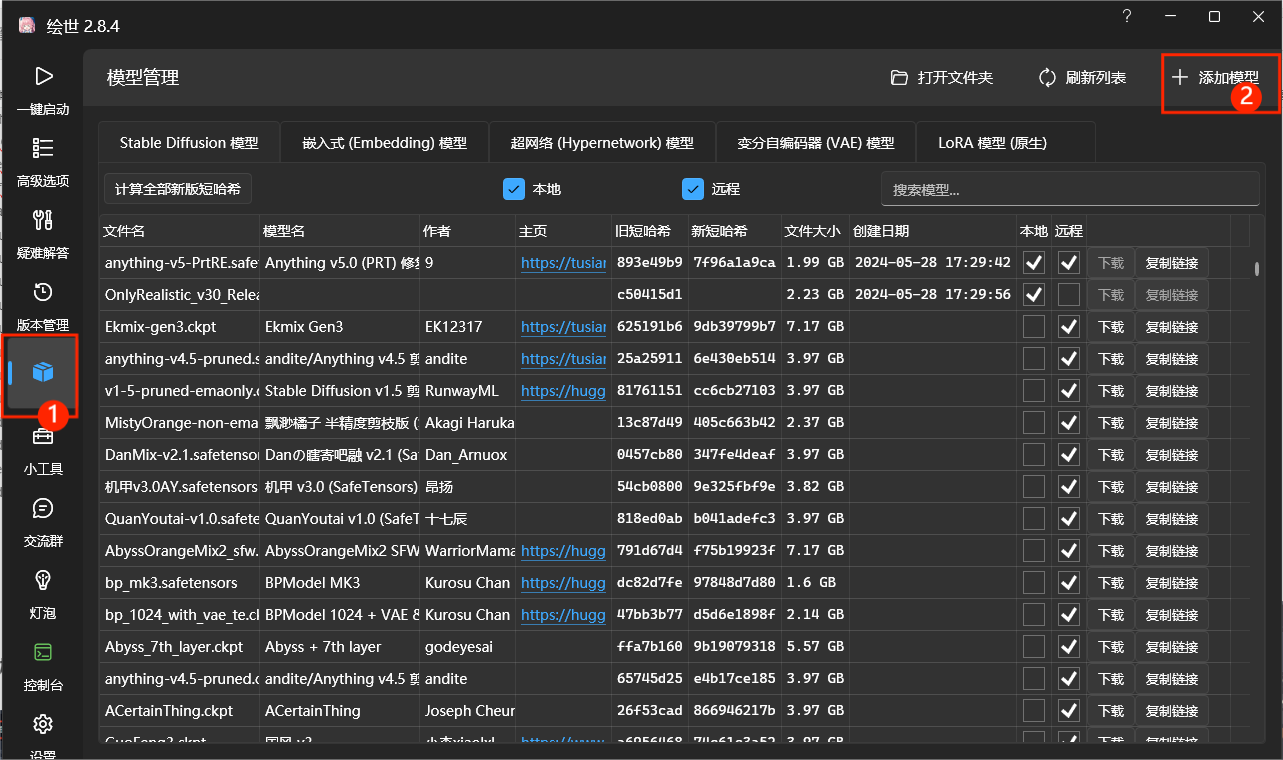Open homepage link for Ekmix-gen3.ckpt row
The image size is (1283, 760).
click(x=563, y=327)
